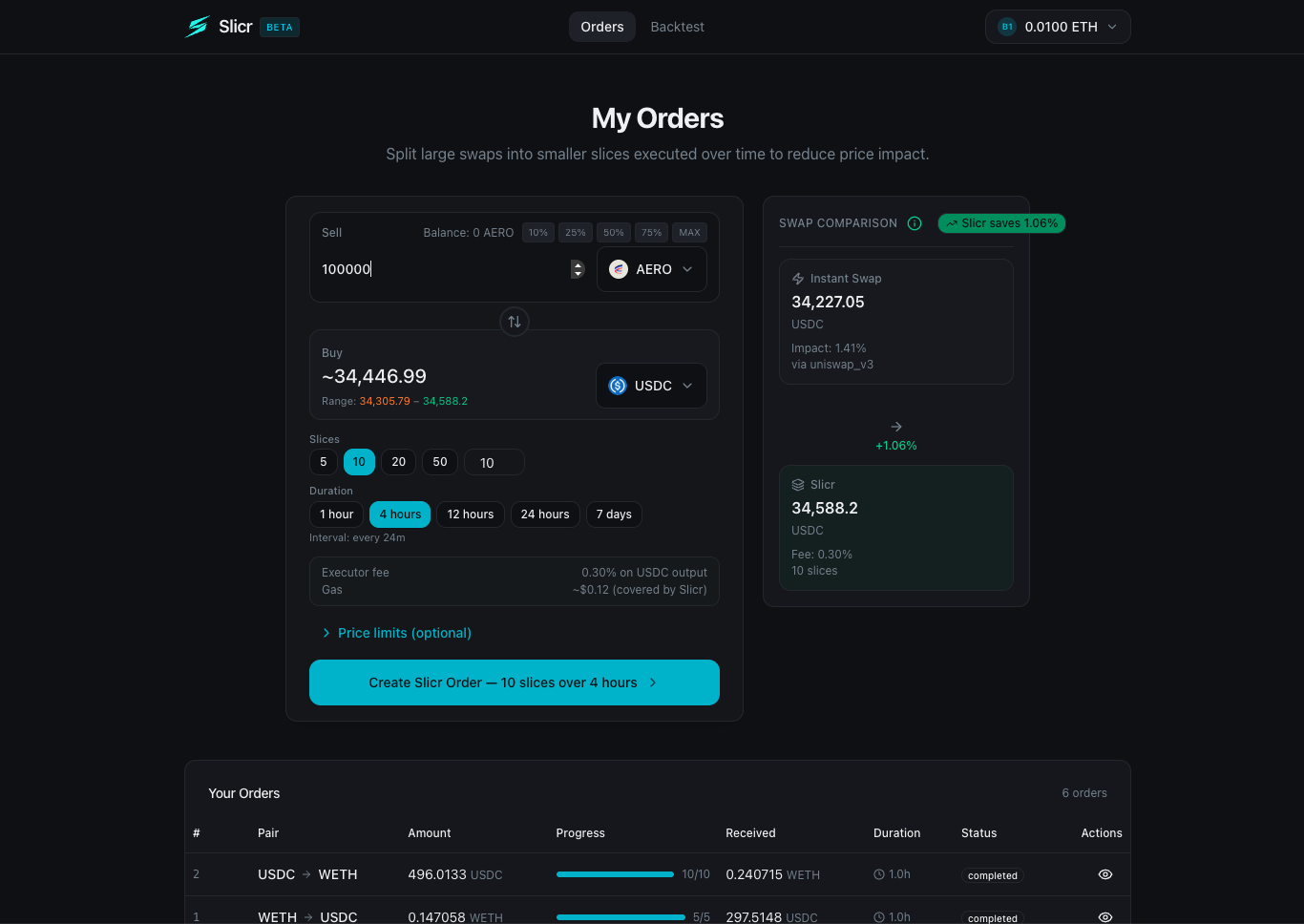Click the 'Your Orders' heading
The height and width of the screenshot is (924, 1304).
(244, 793)
